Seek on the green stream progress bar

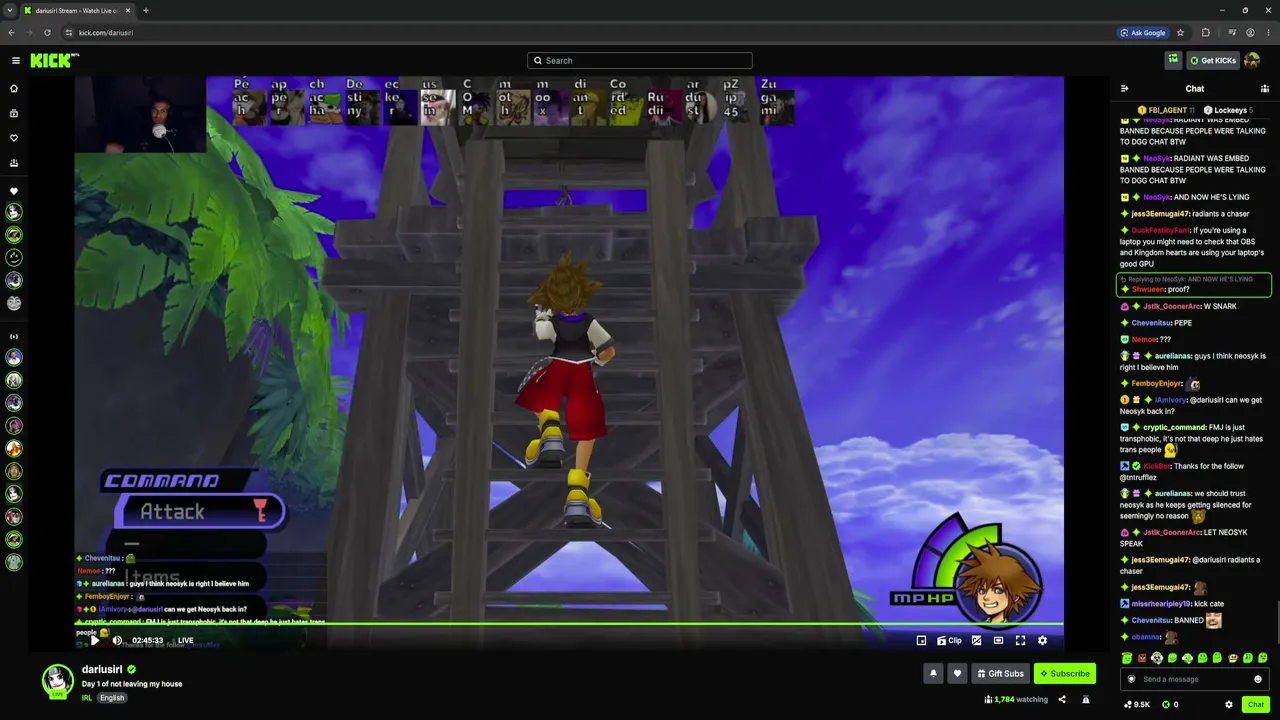pyautogui.click(x=569, y=624)
